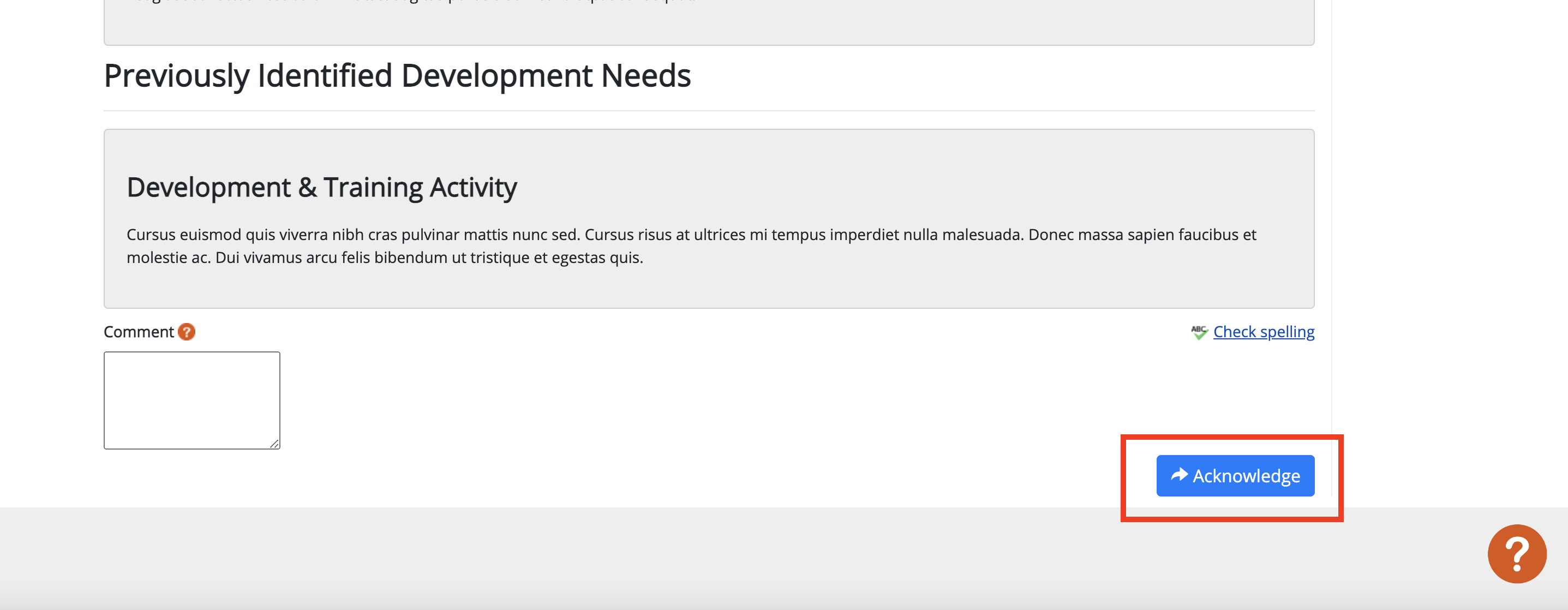Click the orange help icon beside Comment
Screen dimensions: 1568x610
coord(186,332)
